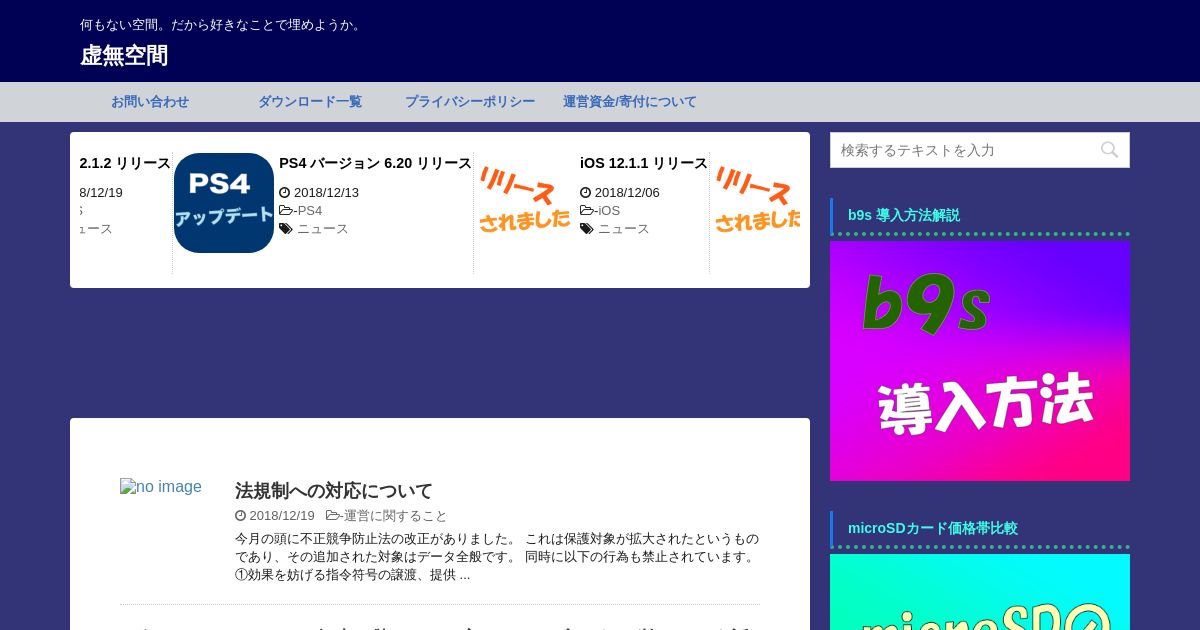Open iOS 12.1.1 リリース article
This screenshot has width=1200, height=630.
[643, 163]
